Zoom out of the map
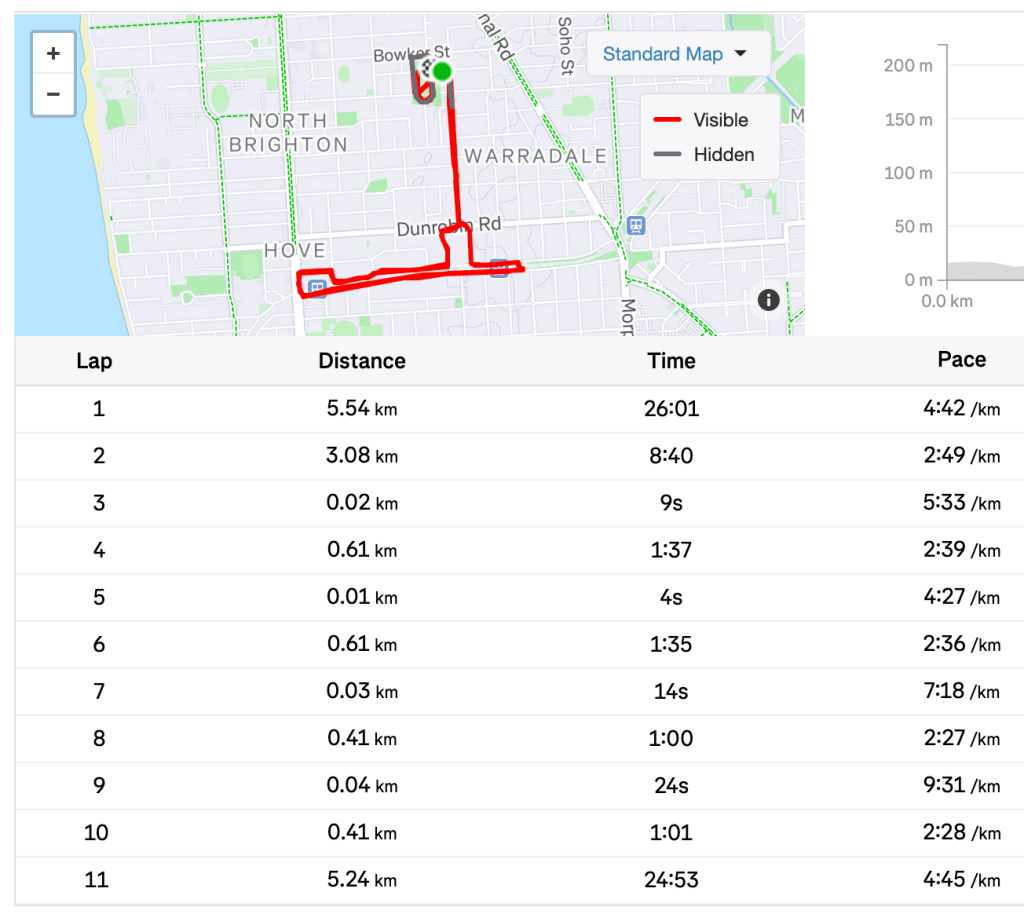 53,95
